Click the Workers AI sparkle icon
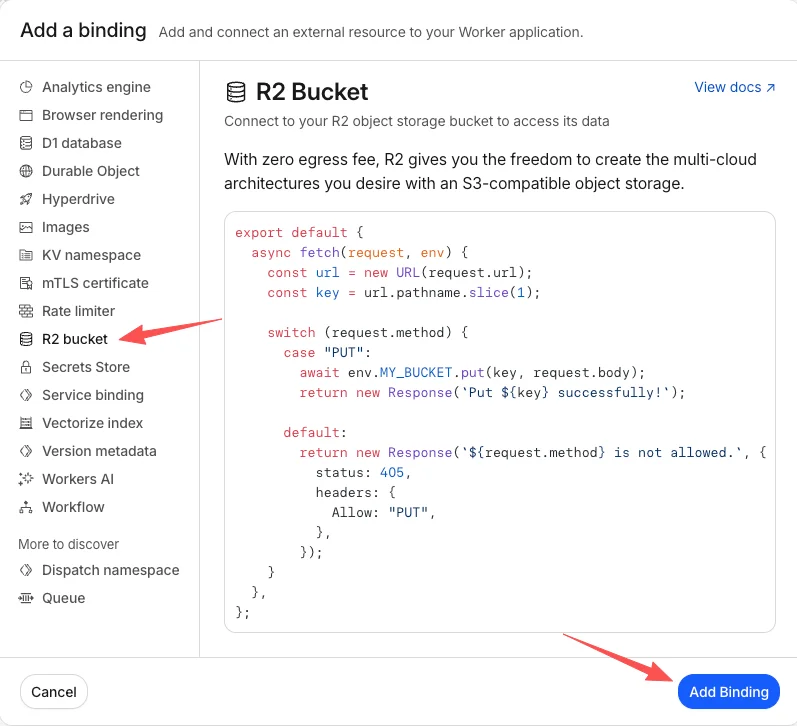Image resolution: width=797 pixels, height=726 pixels. 26,478
